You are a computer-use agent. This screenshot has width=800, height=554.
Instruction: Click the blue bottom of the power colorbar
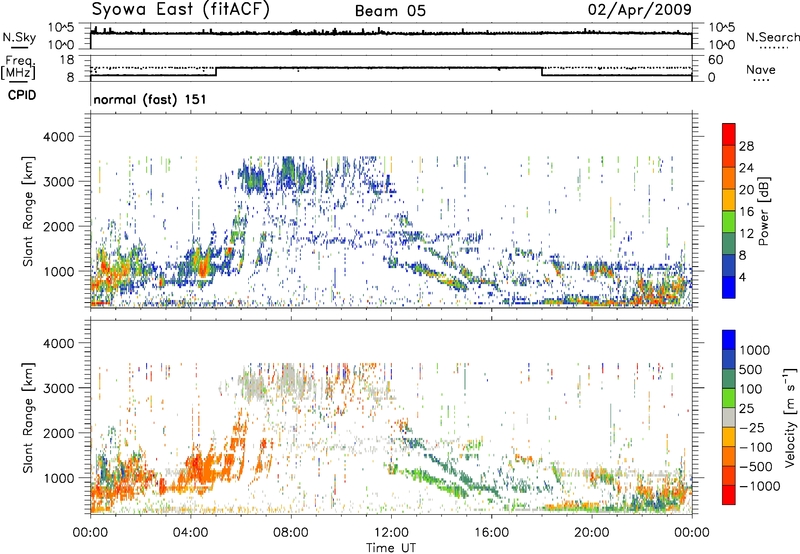729,287
